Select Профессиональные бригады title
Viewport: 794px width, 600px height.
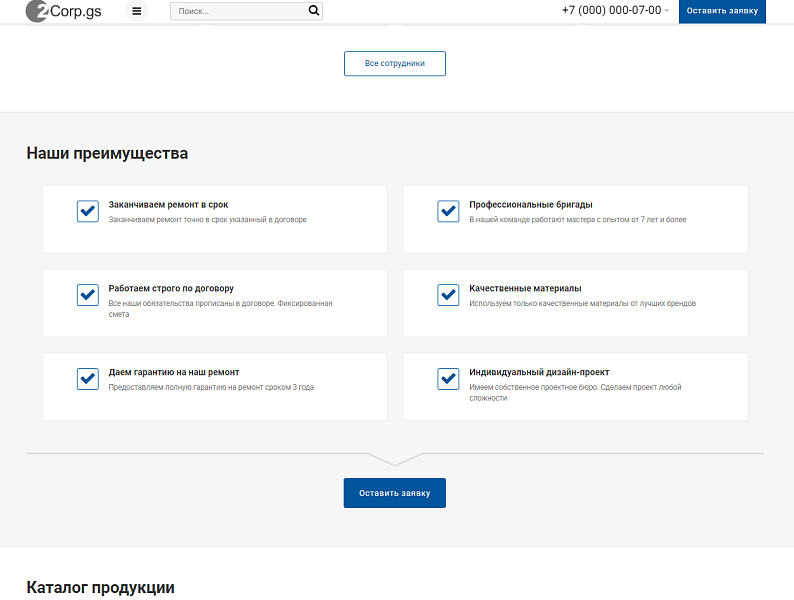(531, 205)
